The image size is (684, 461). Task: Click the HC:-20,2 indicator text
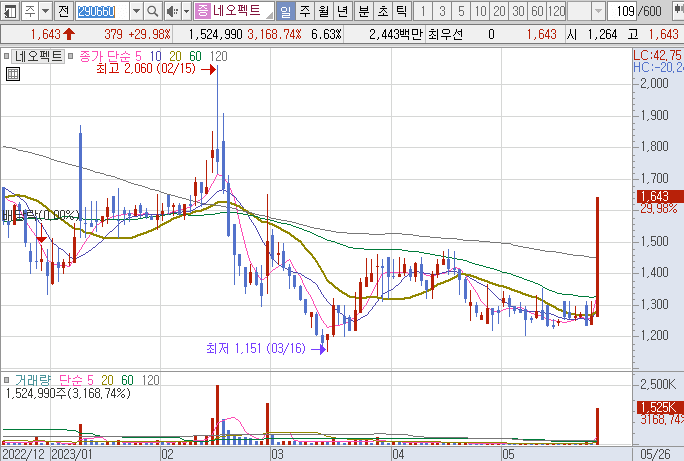[x=657, y=67]
